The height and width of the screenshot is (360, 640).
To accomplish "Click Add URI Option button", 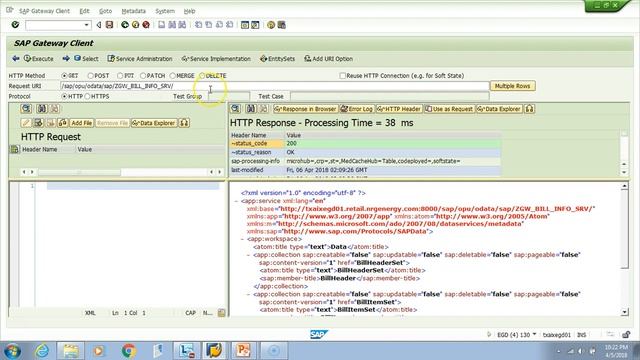I will point(328,59).
